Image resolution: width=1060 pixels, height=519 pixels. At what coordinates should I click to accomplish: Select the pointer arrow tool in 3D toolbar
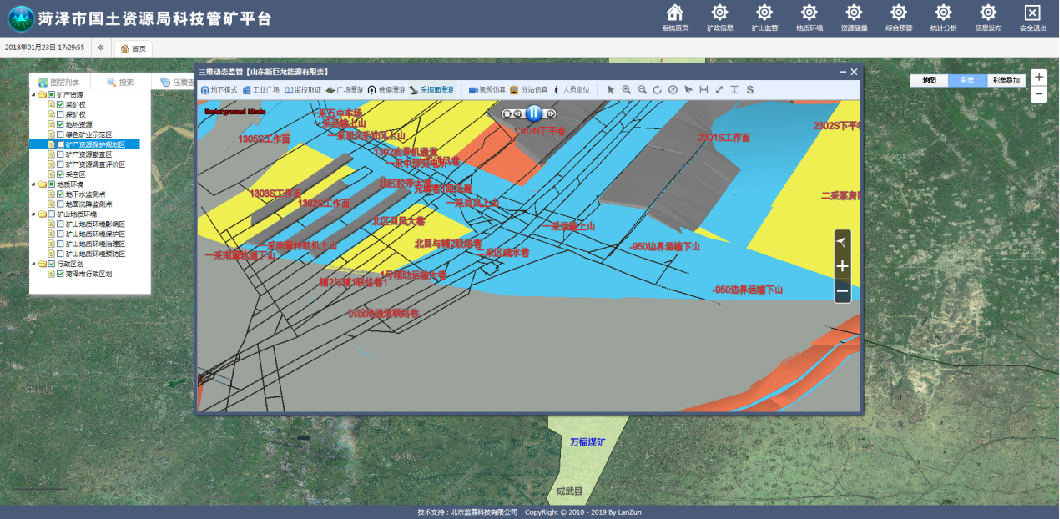point(611,89)
